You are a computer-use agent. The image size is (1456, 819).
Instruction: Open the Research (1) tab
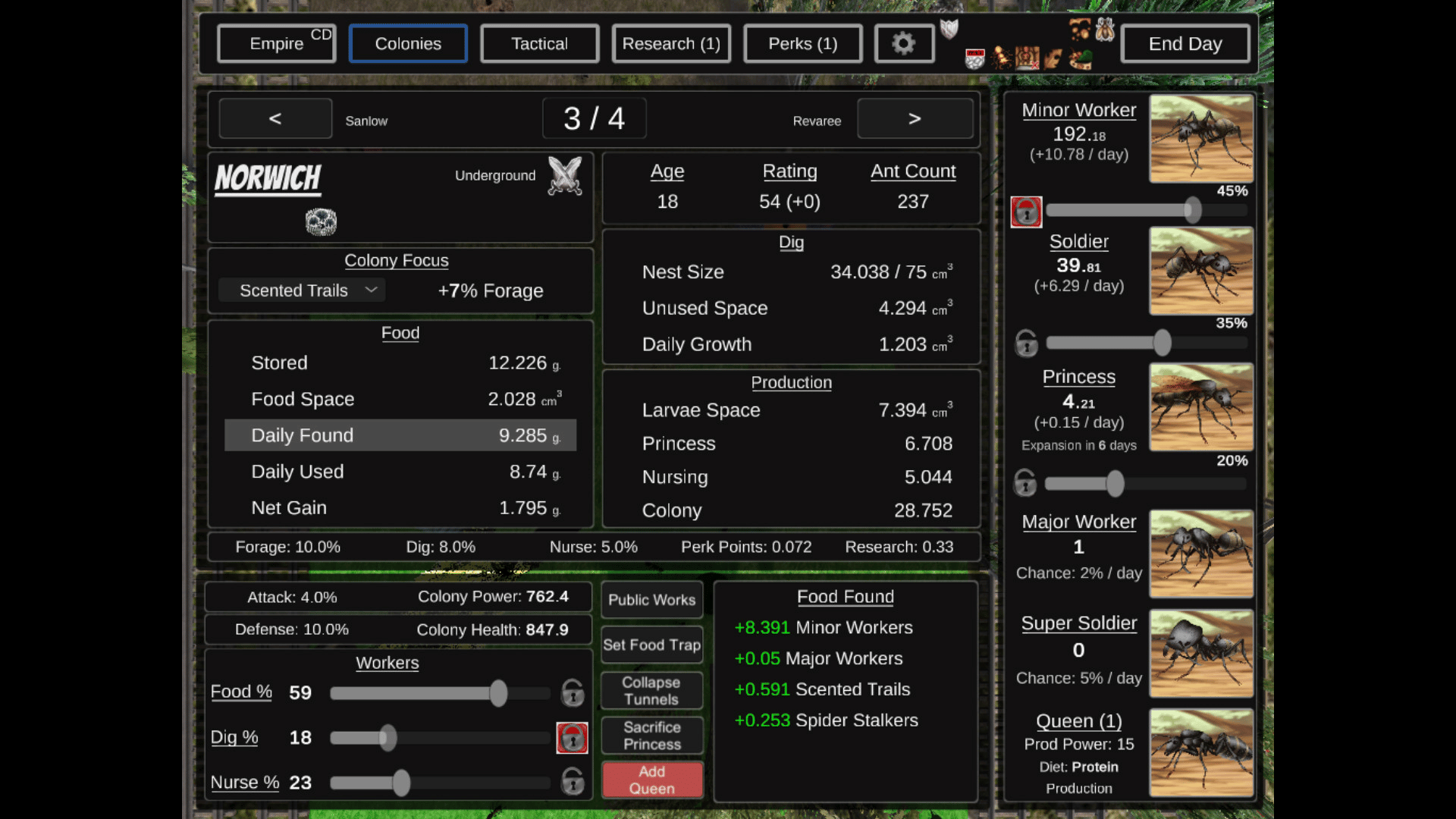pos(670,44)
